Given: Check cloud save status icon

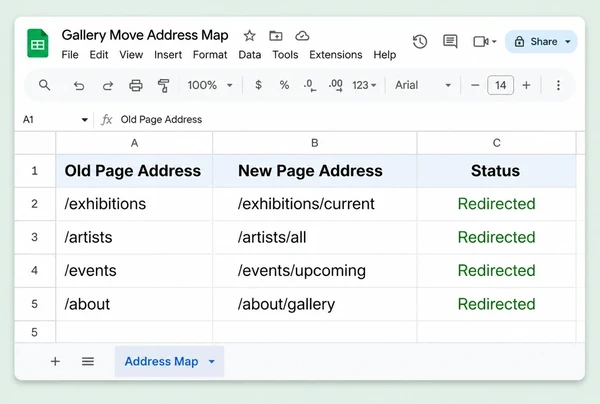Looking at the screenshot, I should [x=302, y=36].
